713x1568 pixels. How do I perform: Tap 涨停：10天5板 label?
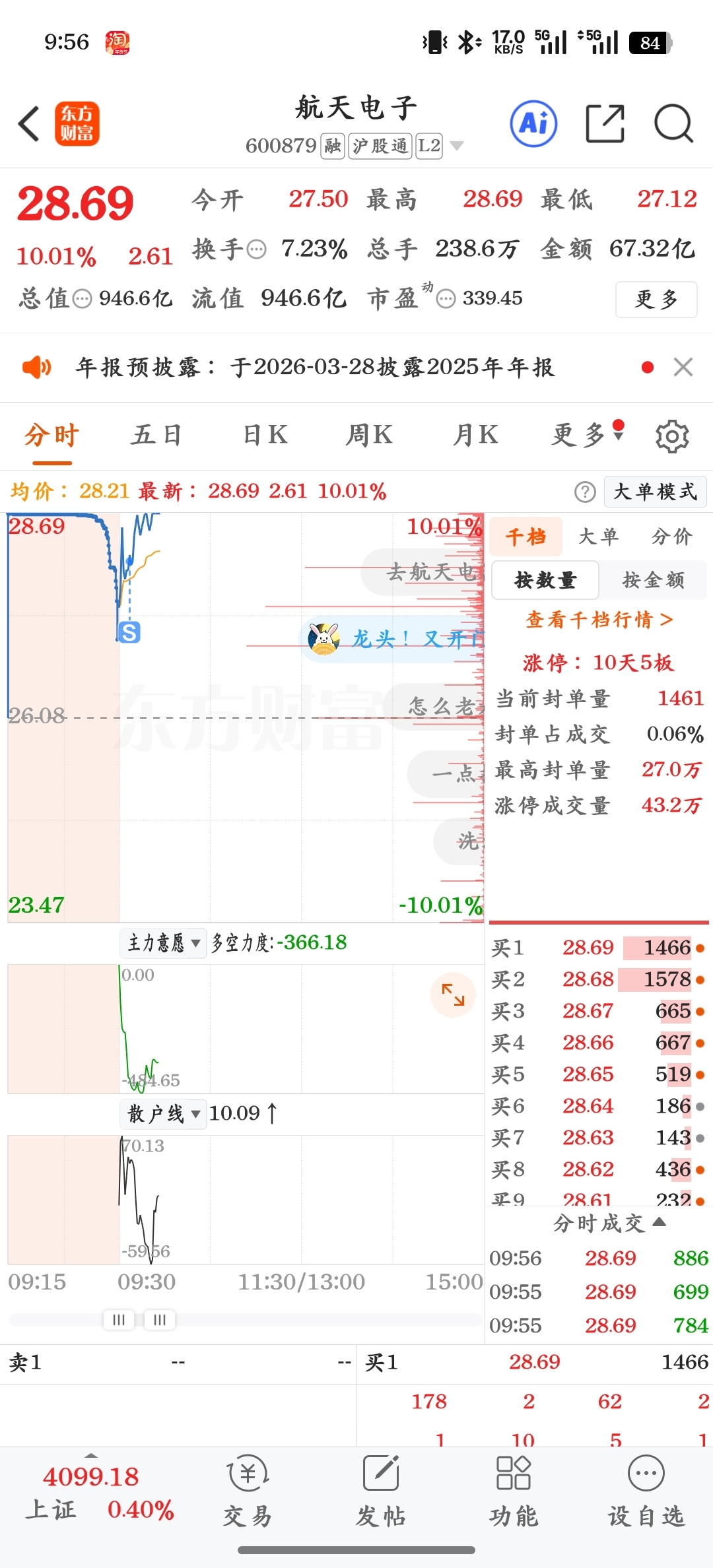pyautogui.click(x=599, y=663)
